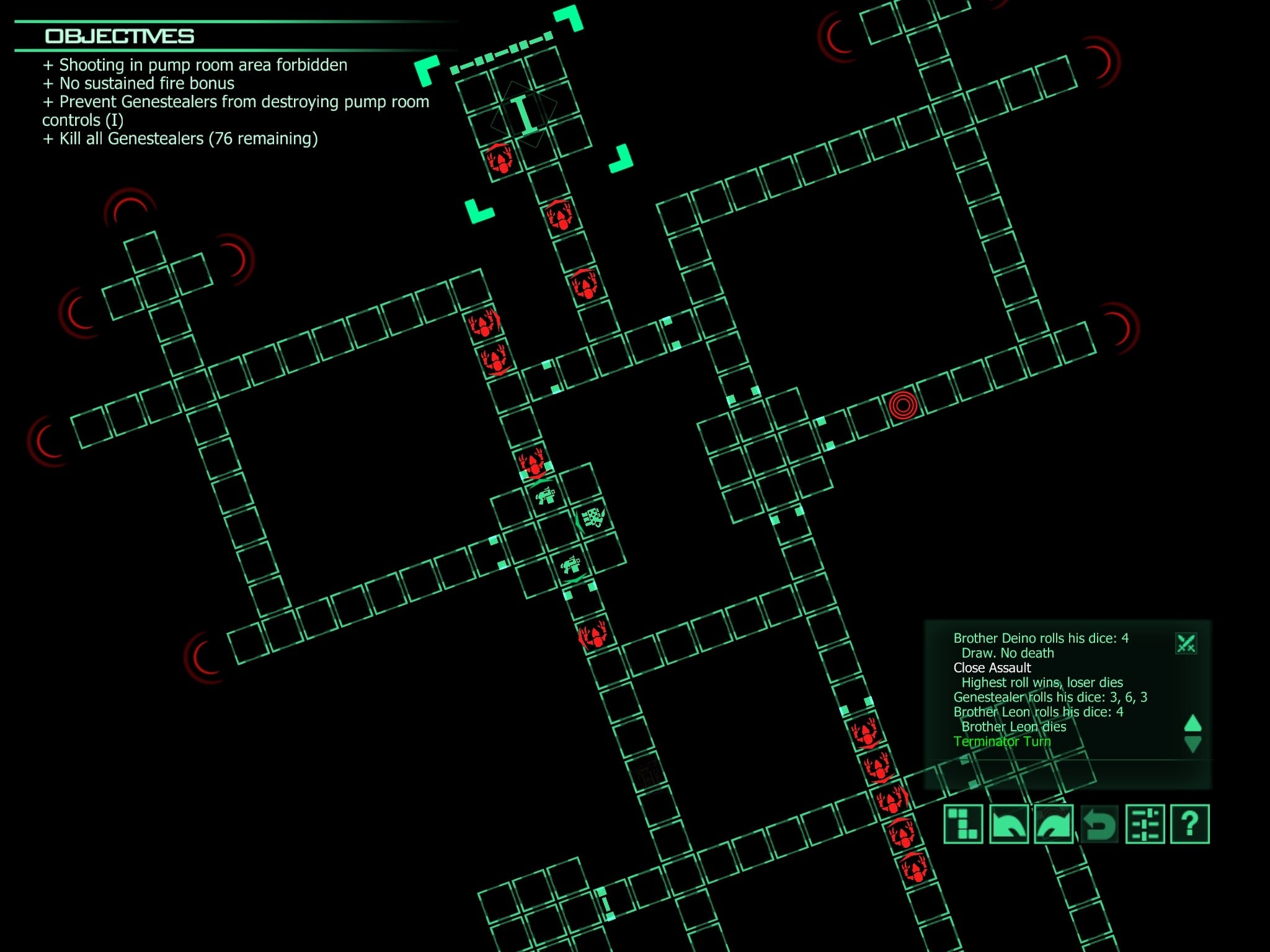Open help with the question mark button
The width and height of the screenshot is (1270, 952).
[x=1189, y=824]
